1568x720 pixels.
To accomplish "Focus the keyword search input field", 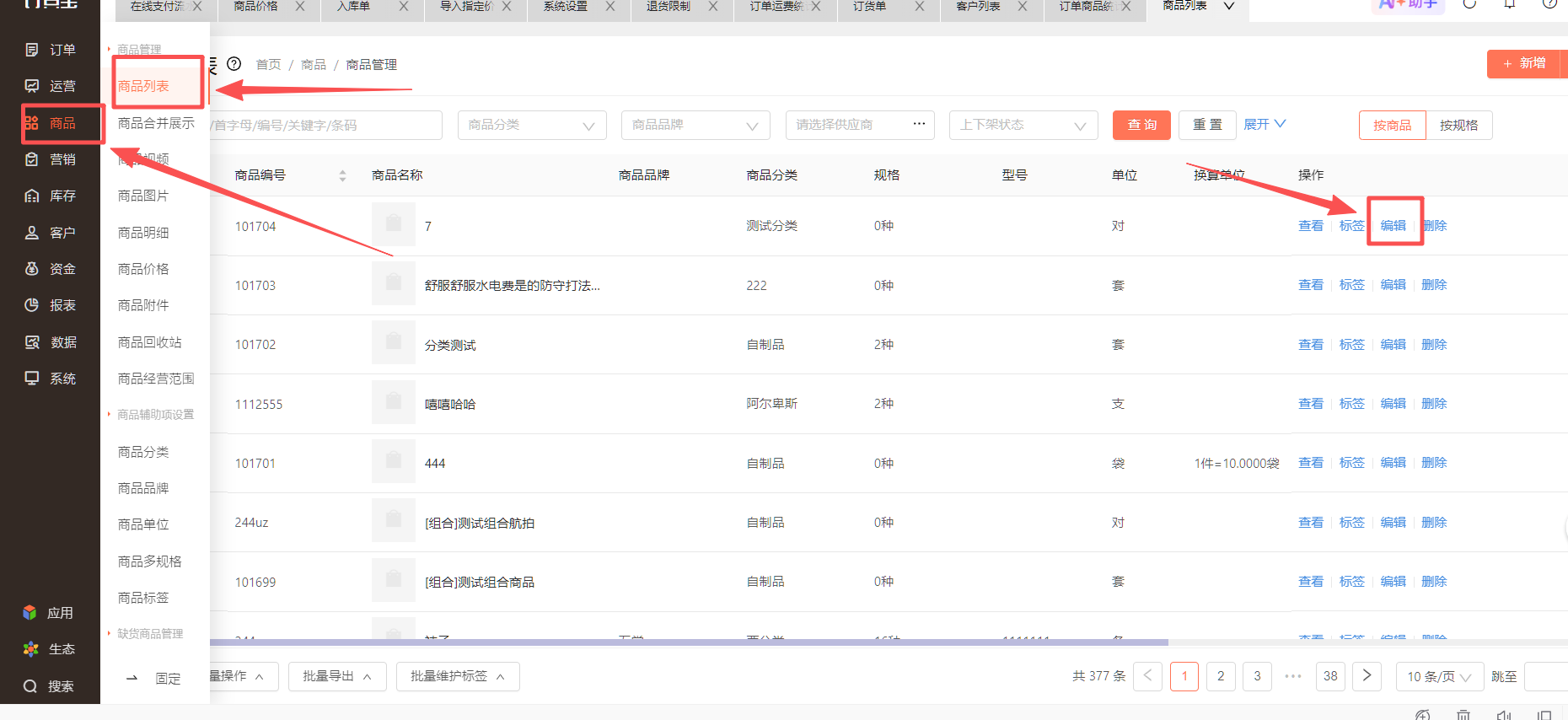I will pyautogui.click(x=326, y=125).
